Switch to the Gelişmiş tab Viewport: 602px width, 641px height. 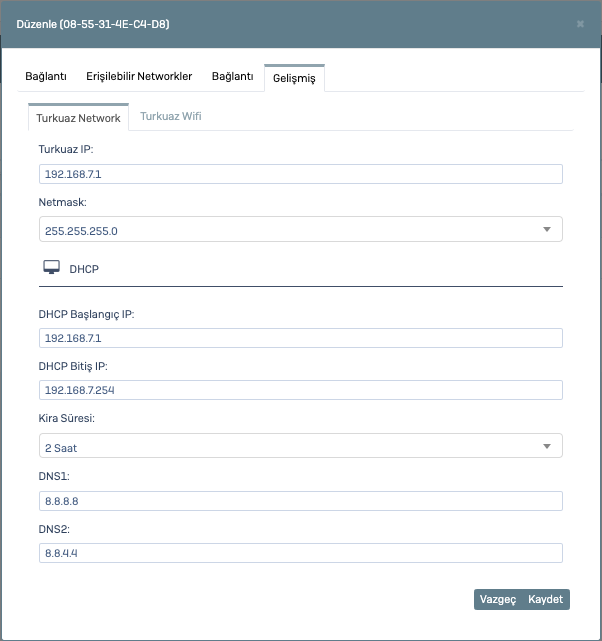(x=294, y=78)
